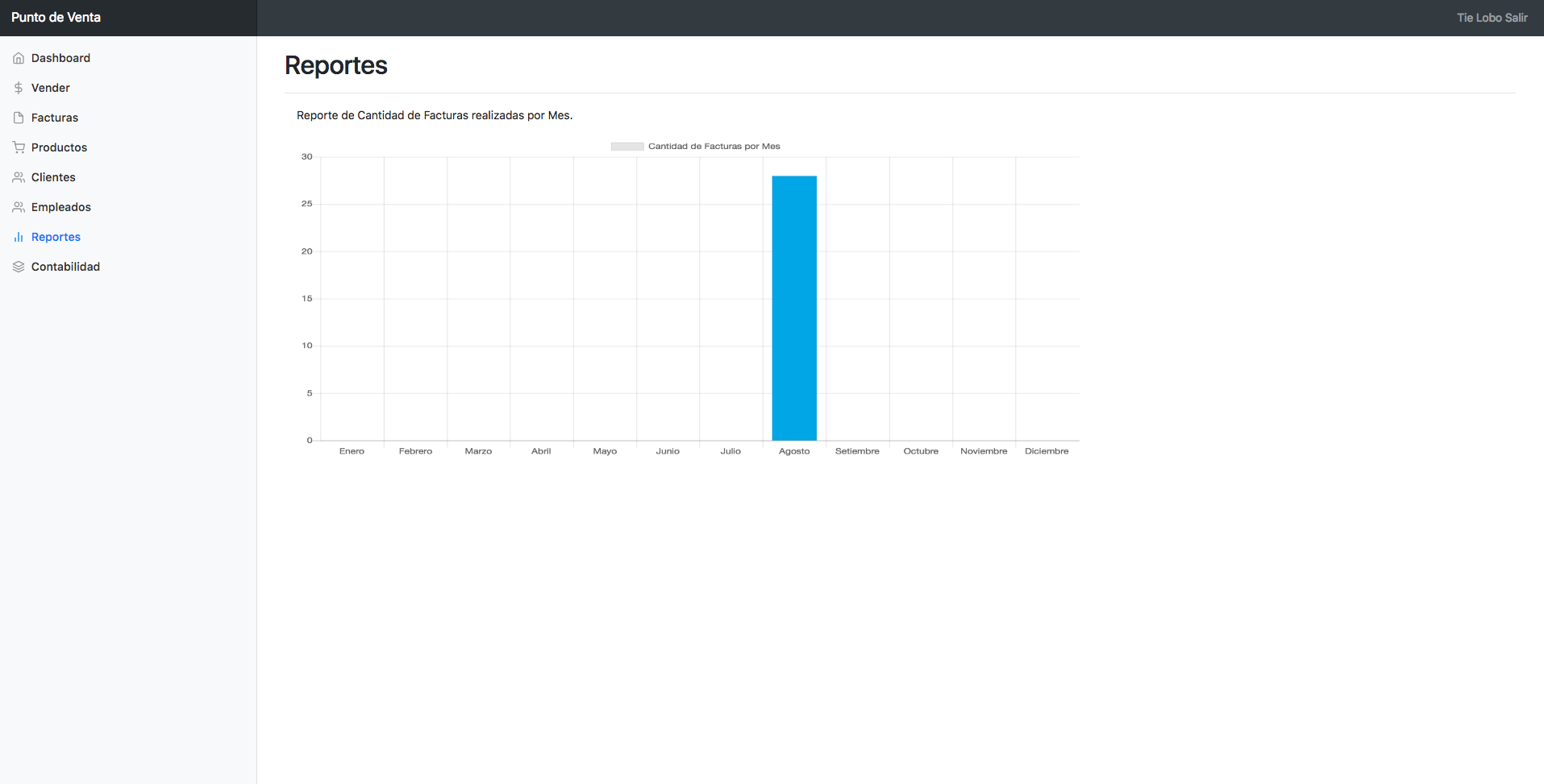Screen dimensions: 1544x784
Task: Open the Facturas section
Action: pos(55,118)
